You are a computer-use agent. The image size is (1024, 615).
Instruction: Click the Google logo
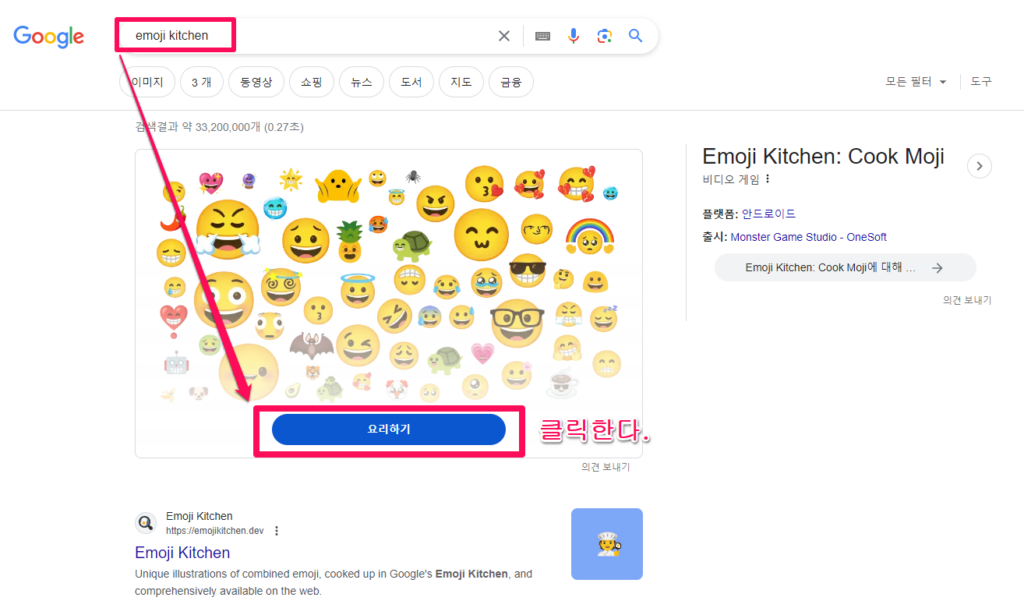(48, 36)
